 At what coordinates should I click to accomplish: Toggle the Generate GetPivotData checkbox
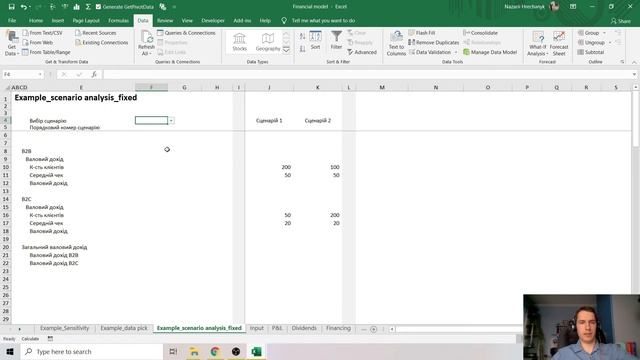click(98, 7)
